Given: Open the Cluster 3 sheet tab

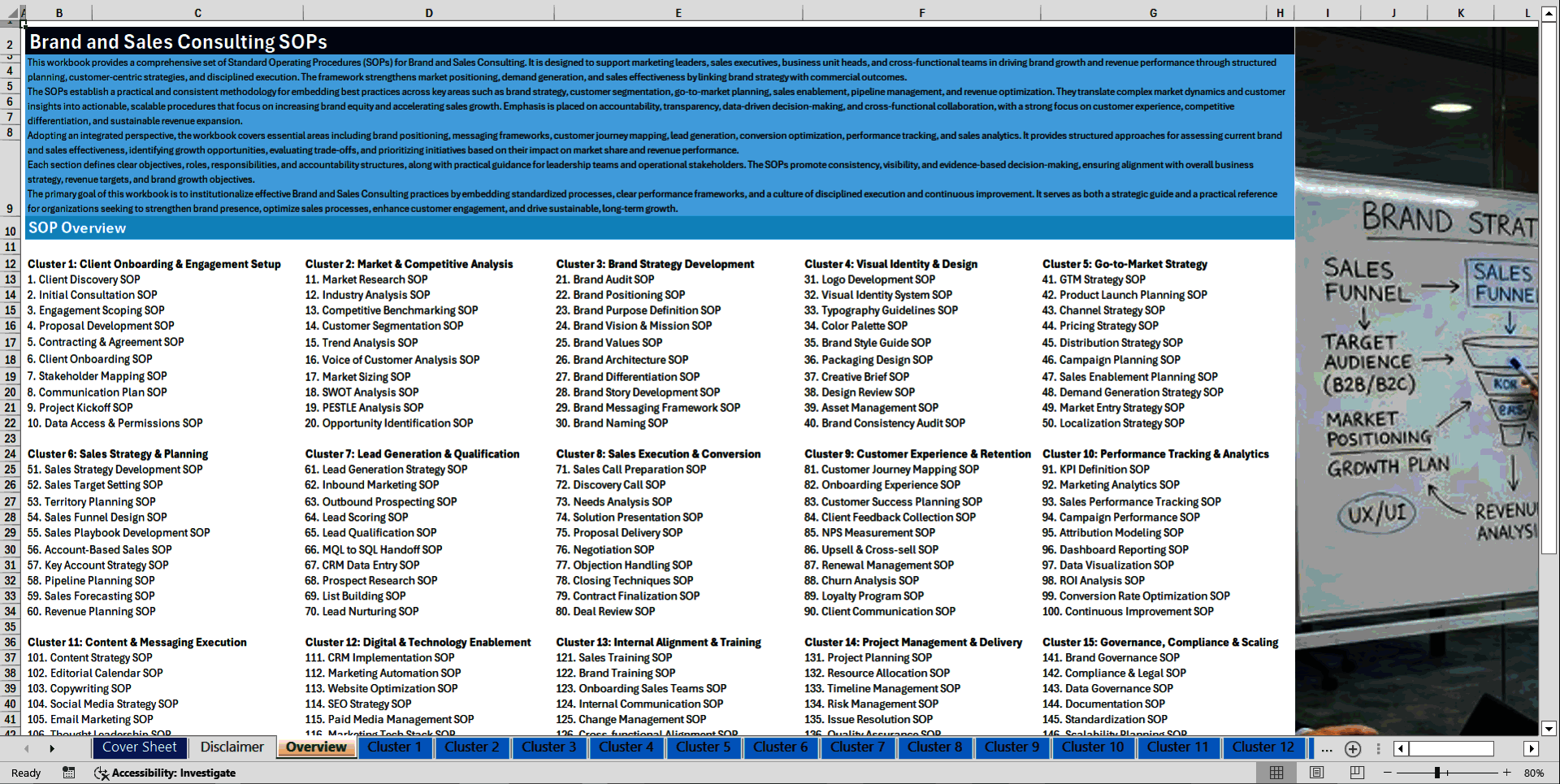Looking at the screenshot, I should click(548, 747).
